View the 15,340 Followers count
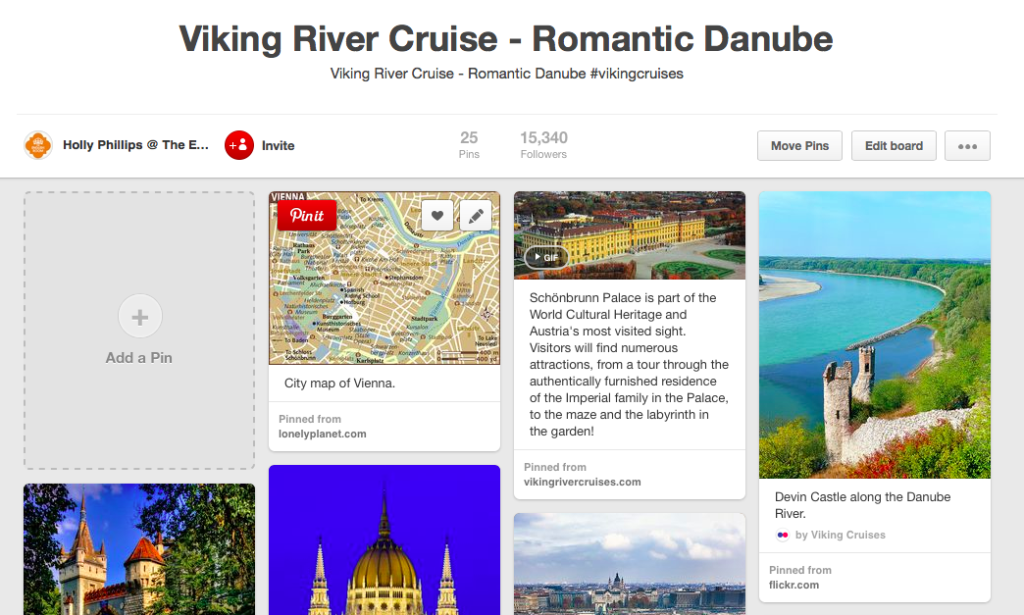The image size is (1024, 615). click(543, 145)
